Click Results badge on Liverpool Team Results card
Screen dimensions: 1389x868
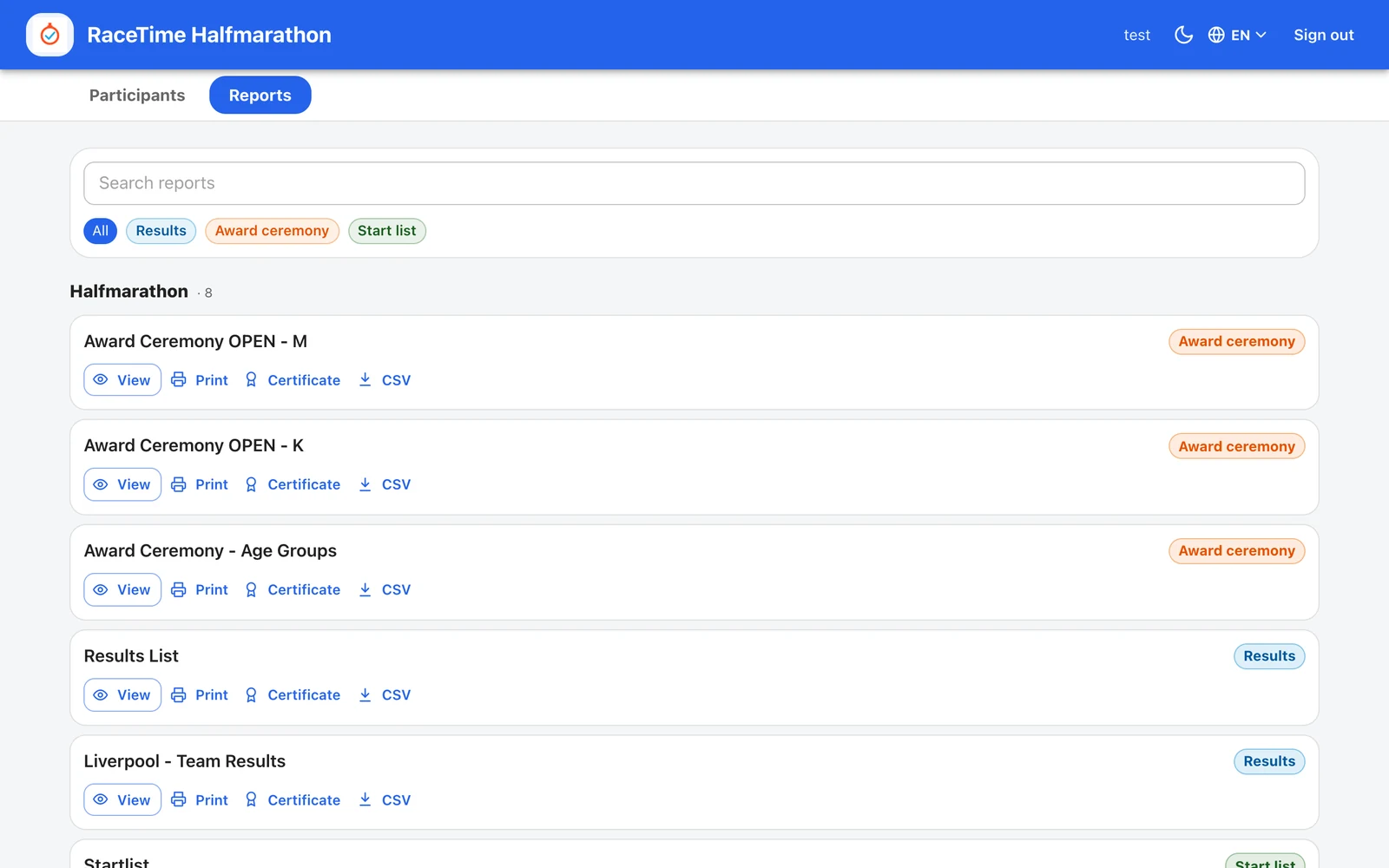(1269, 761)
